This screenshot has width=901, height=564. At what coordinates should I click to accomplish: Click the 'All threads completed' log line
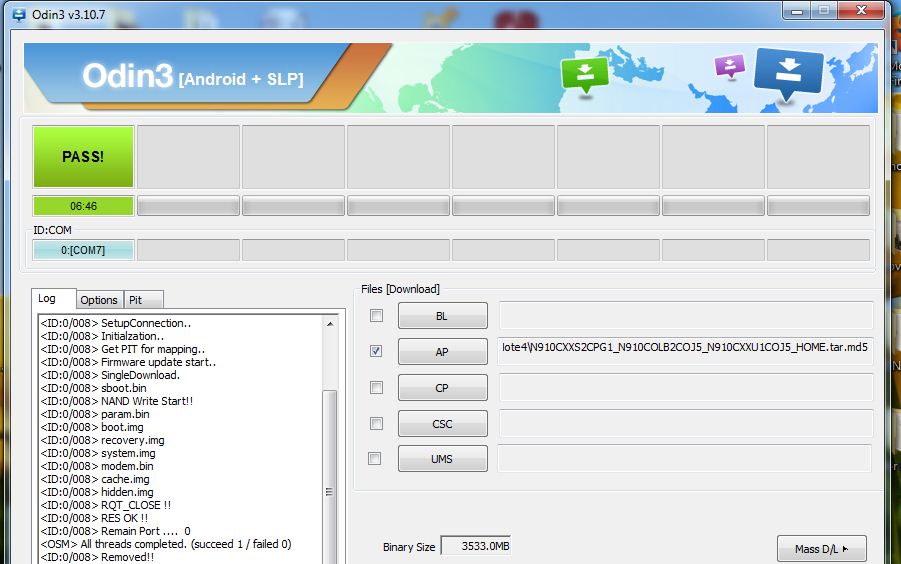pyautogui.click(x=166, y=544)
